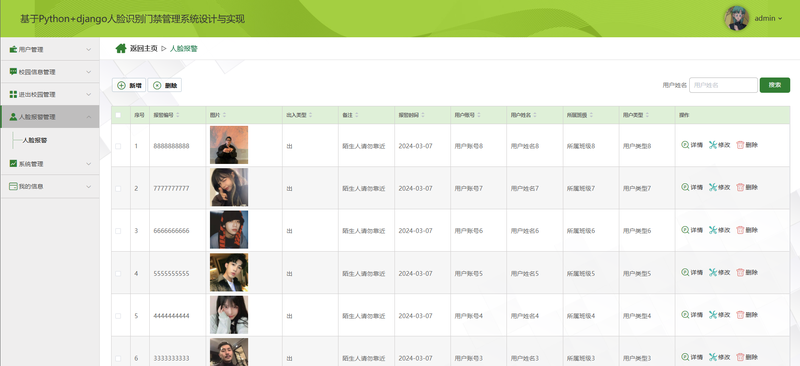Check the box for row 4

[118, 274]
